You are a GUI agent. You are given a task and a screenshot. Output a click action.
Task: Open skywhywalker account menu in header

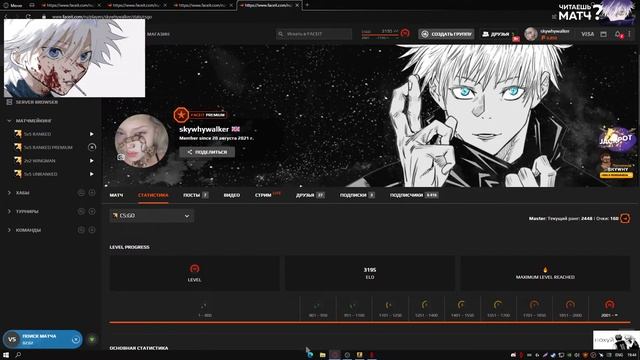click(547, 34)
